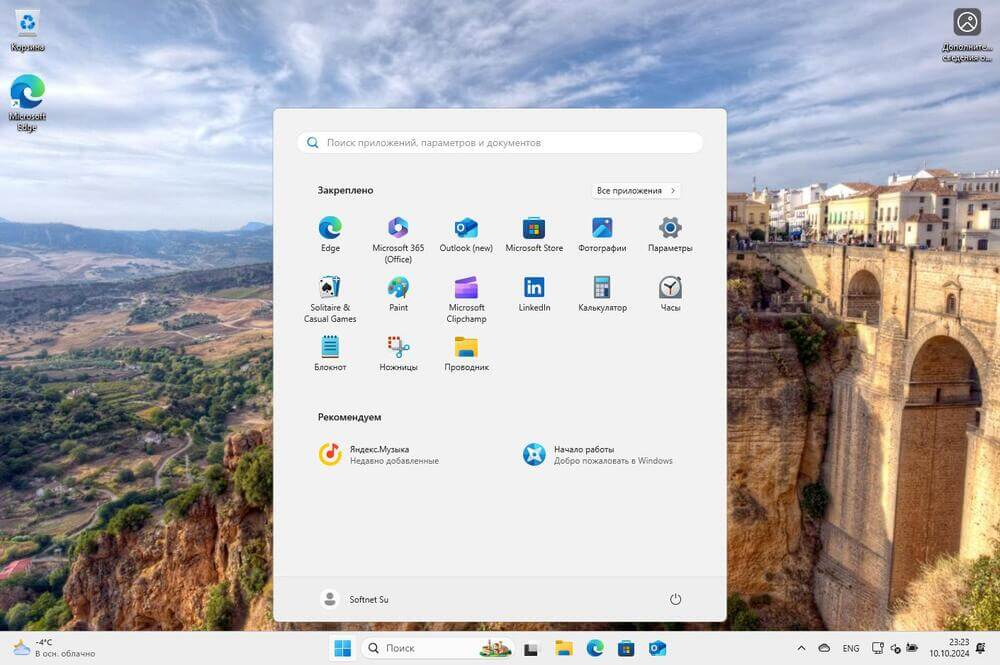Viewport: 1000px width, 665px height.
Task: Click the power button in Start menu
Action: click(675, 599)
